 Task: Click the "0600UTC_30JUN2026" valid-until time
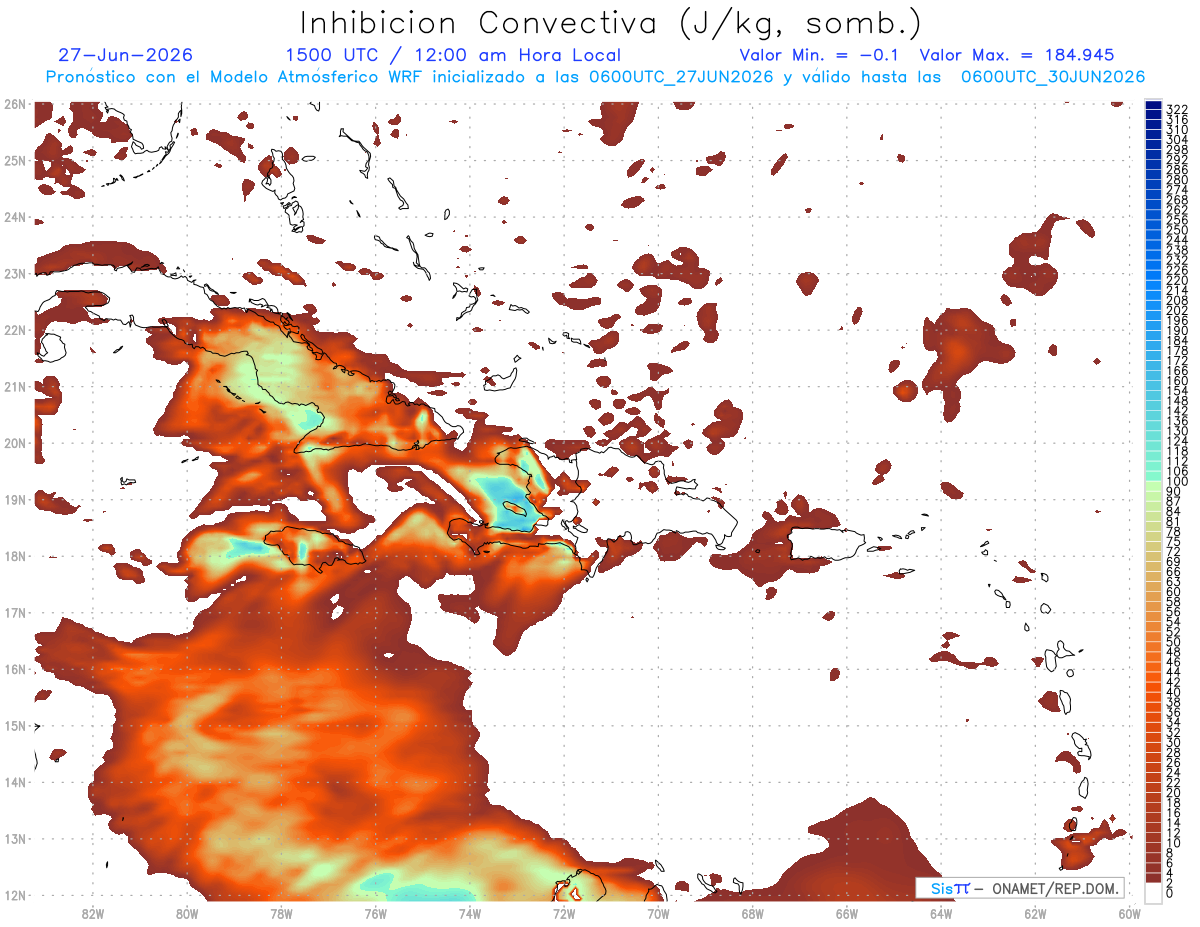click(1053, 77)
